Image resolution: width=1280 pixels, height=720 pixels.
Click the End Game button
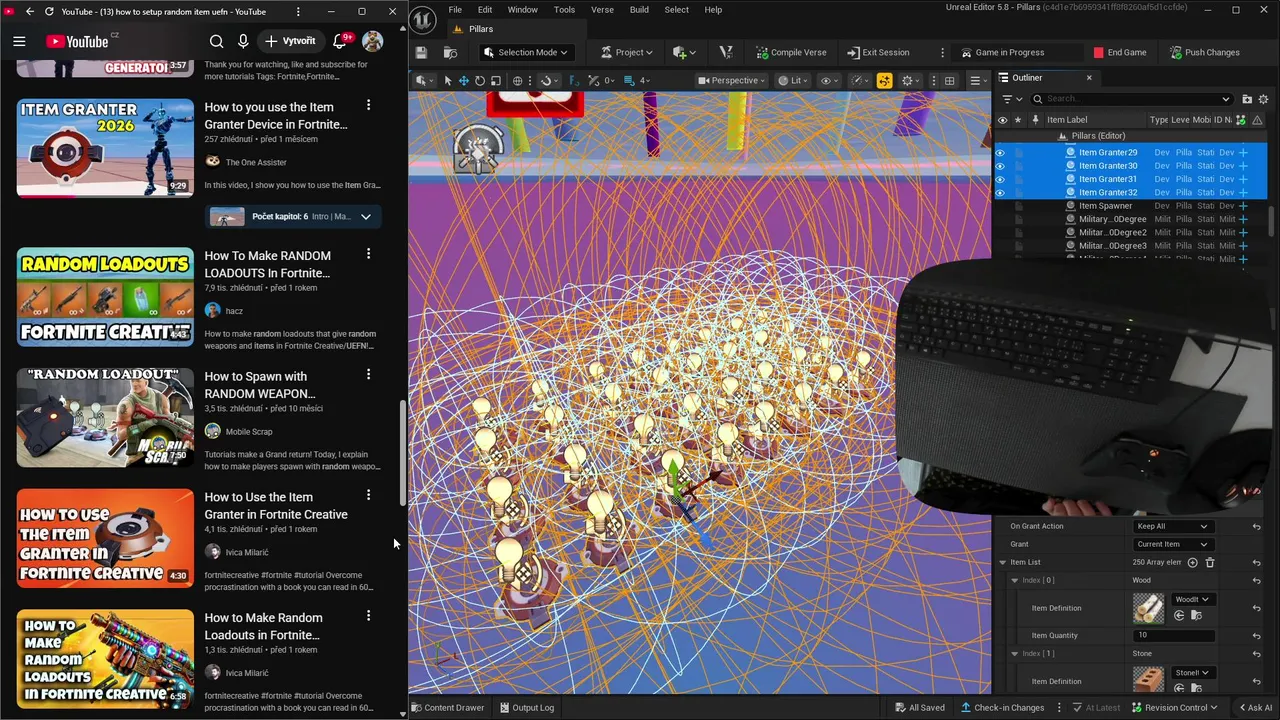[x=1120, y=52]
